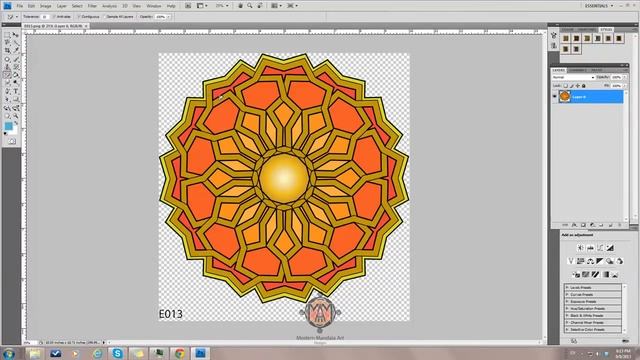Click the foreground blue color swatch

coord(8,126)
